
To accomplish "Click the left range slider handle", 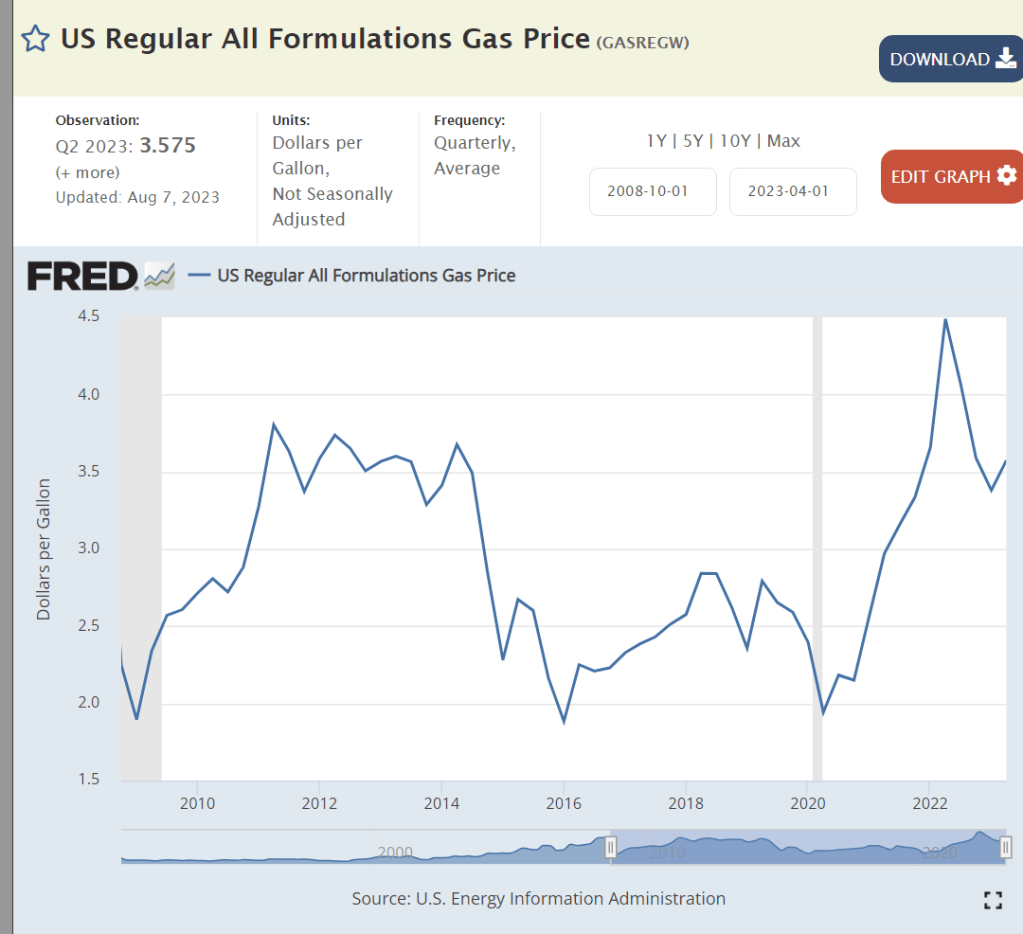I will click(611, 848).
